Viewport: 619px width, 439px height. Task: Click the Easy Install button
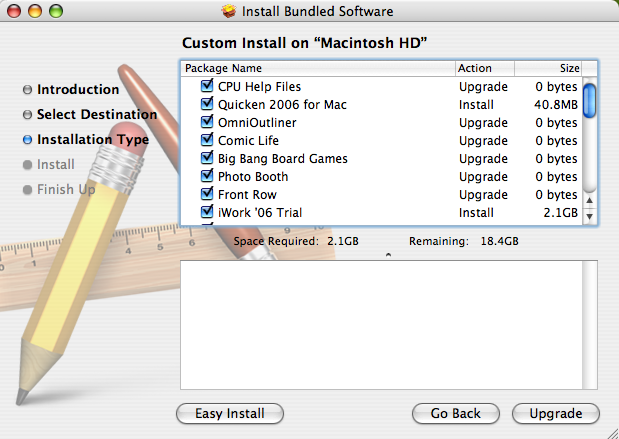[x=230, y=413]
